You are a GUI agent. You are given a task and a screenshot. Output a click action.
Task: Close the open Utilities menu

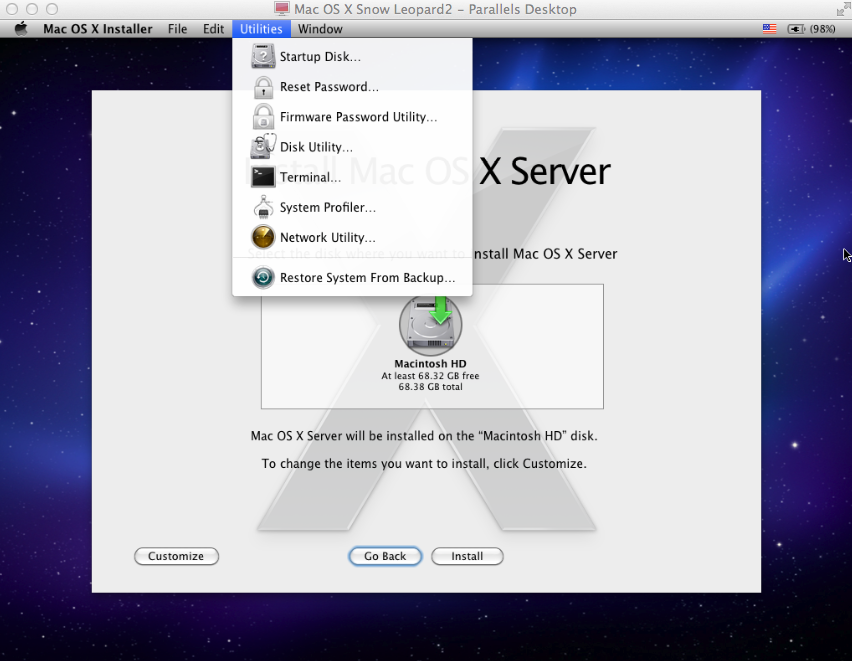point(261,29)
